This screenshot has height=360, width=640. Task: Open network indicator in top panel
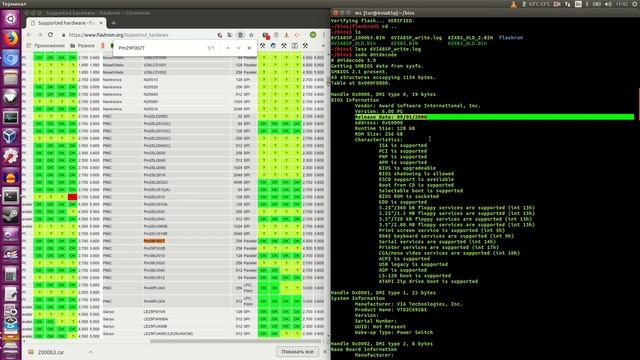(x=568, y=4)
